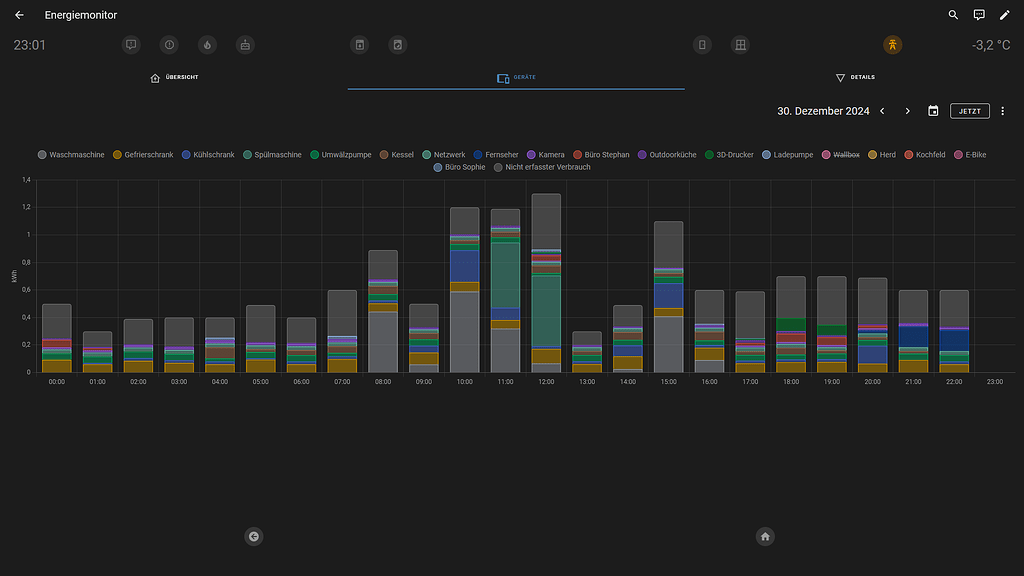Go back using the header arrow

pos(20,15)
